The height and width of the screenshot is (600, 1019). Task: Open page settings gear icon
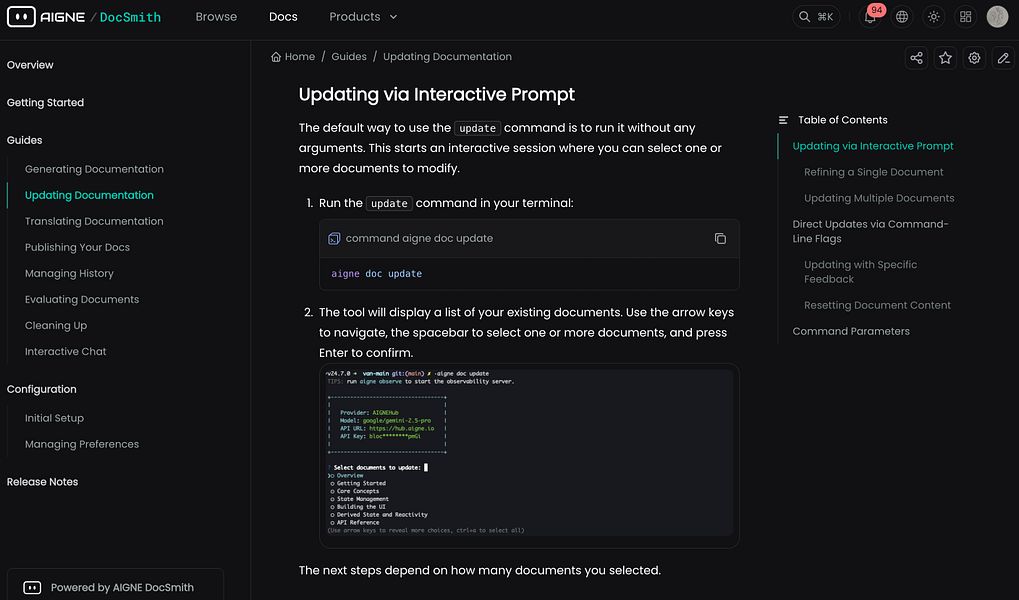(974, 58)
